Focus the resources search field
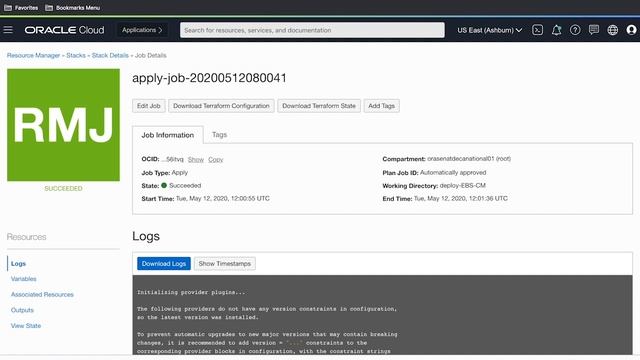 click(312, 30)
